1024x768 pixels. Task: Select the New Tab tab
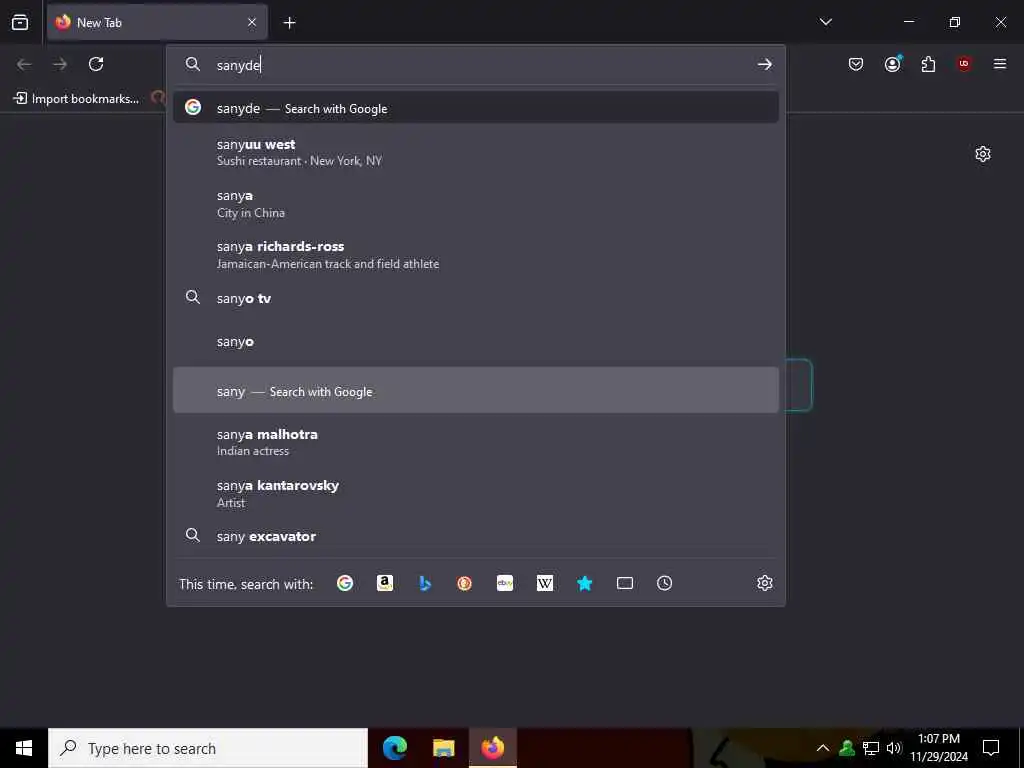pos(157,22)
